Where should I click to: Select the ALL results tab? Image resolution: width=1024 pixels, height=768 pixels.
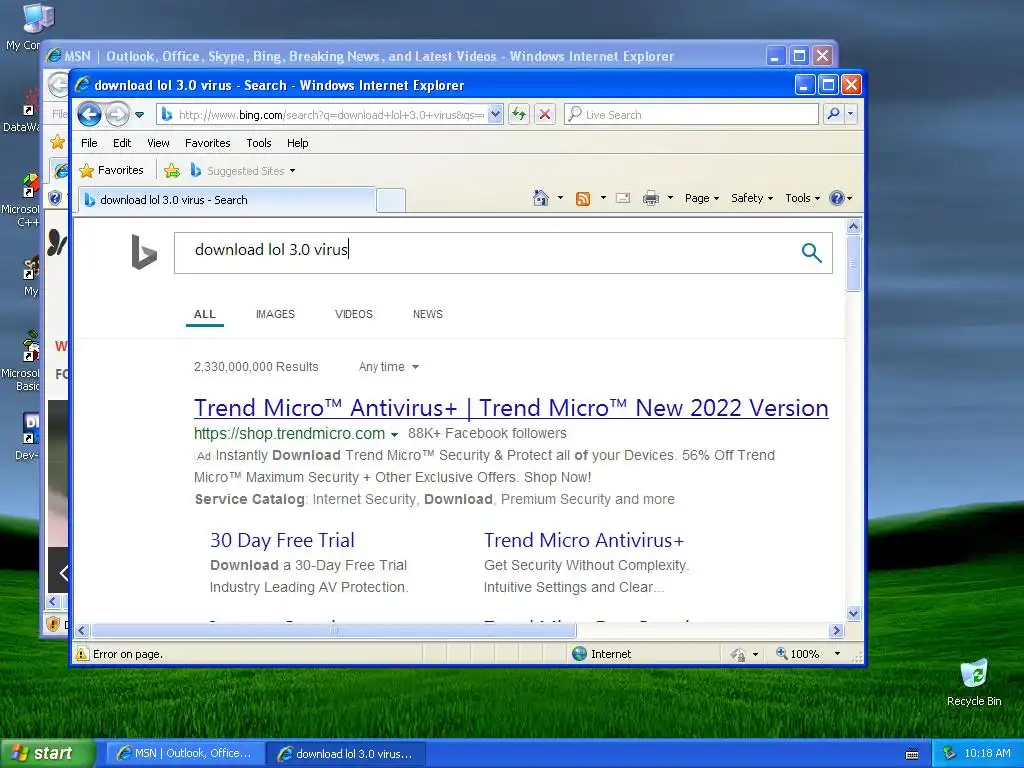pyautogui.click(x=204, y=314)
